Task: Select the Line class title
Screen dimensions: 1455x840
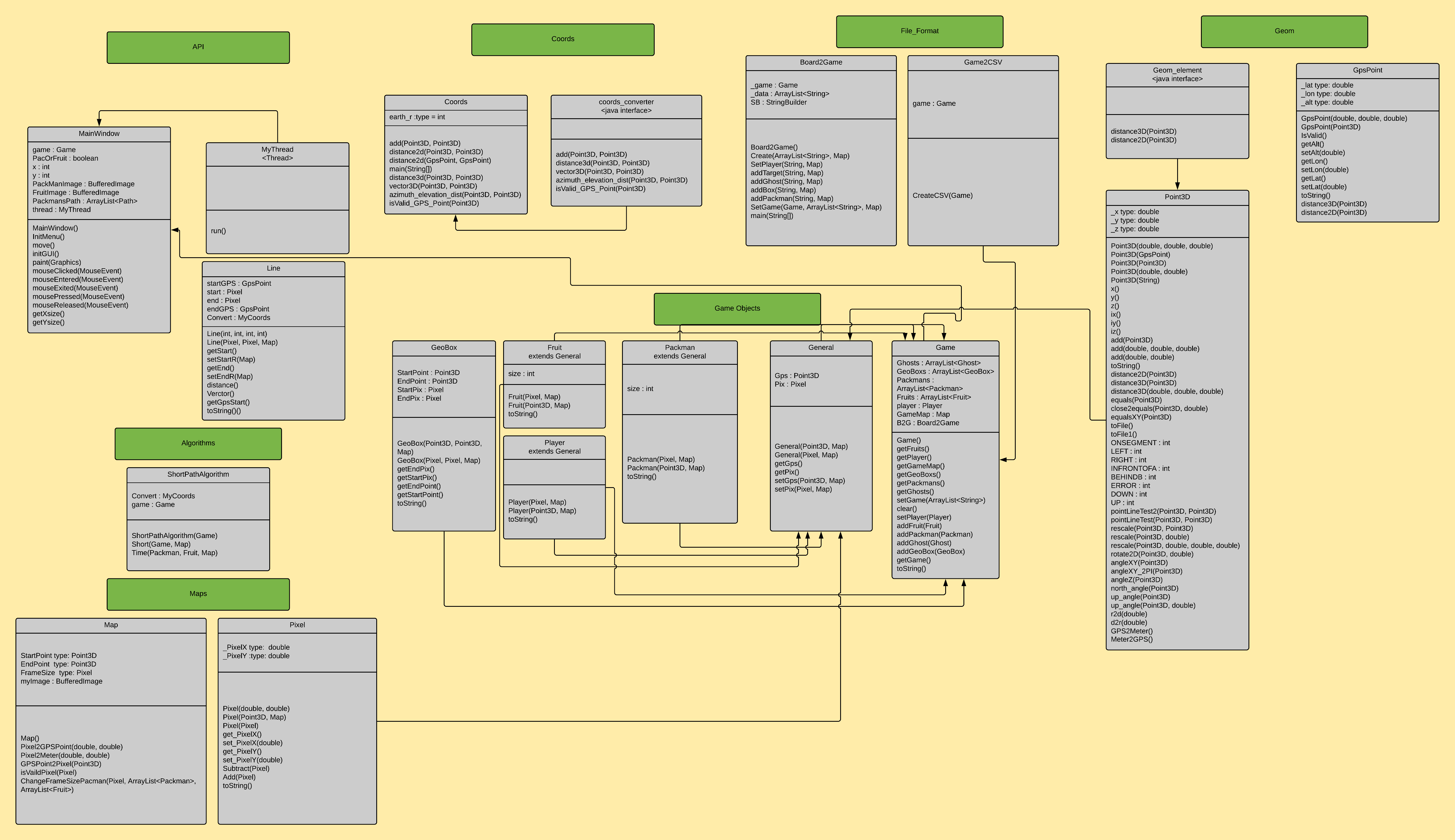Action: (x=274, y=269)
